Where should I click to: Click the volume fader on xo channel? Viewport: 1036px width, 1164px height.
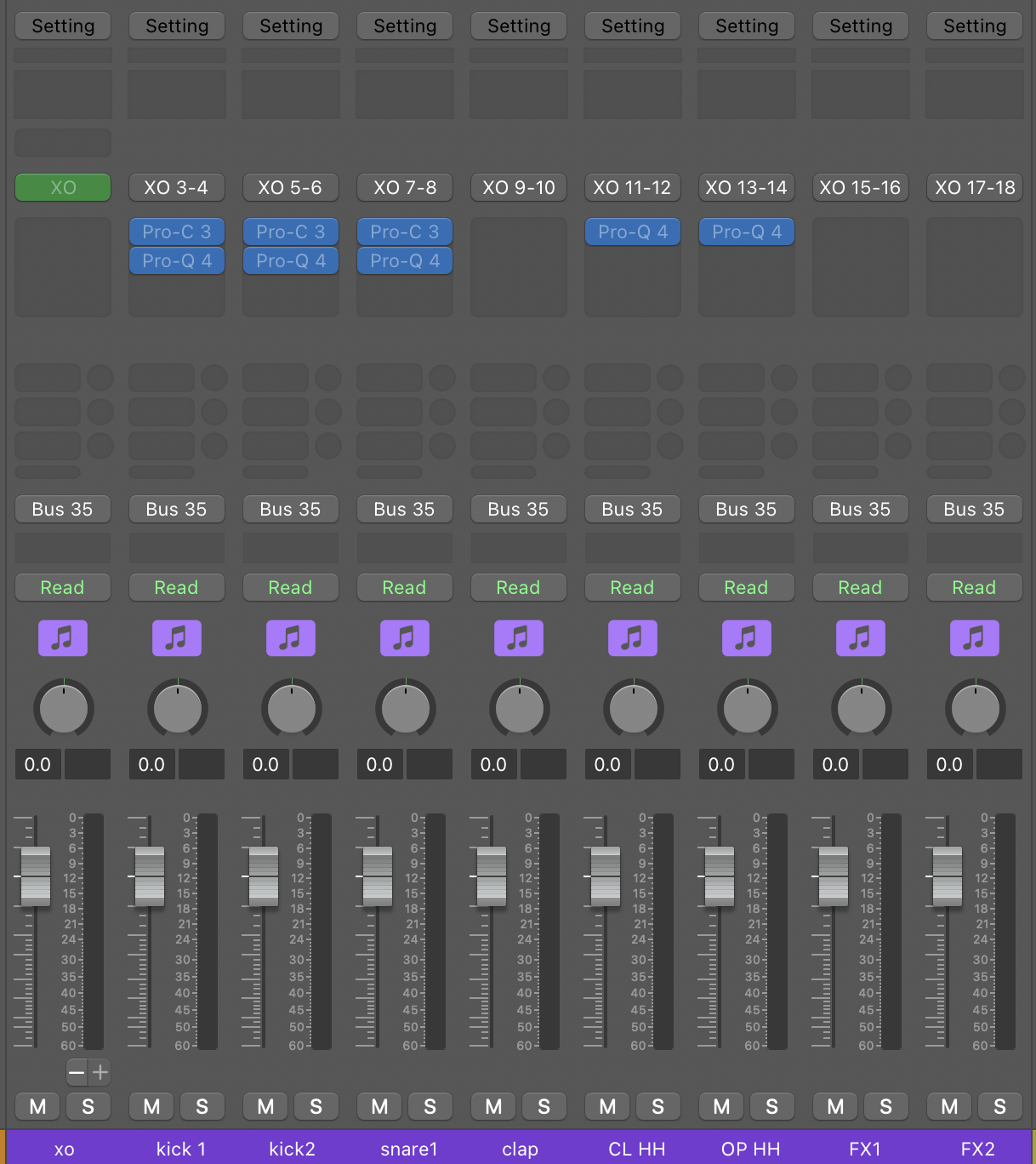(36, 876)
